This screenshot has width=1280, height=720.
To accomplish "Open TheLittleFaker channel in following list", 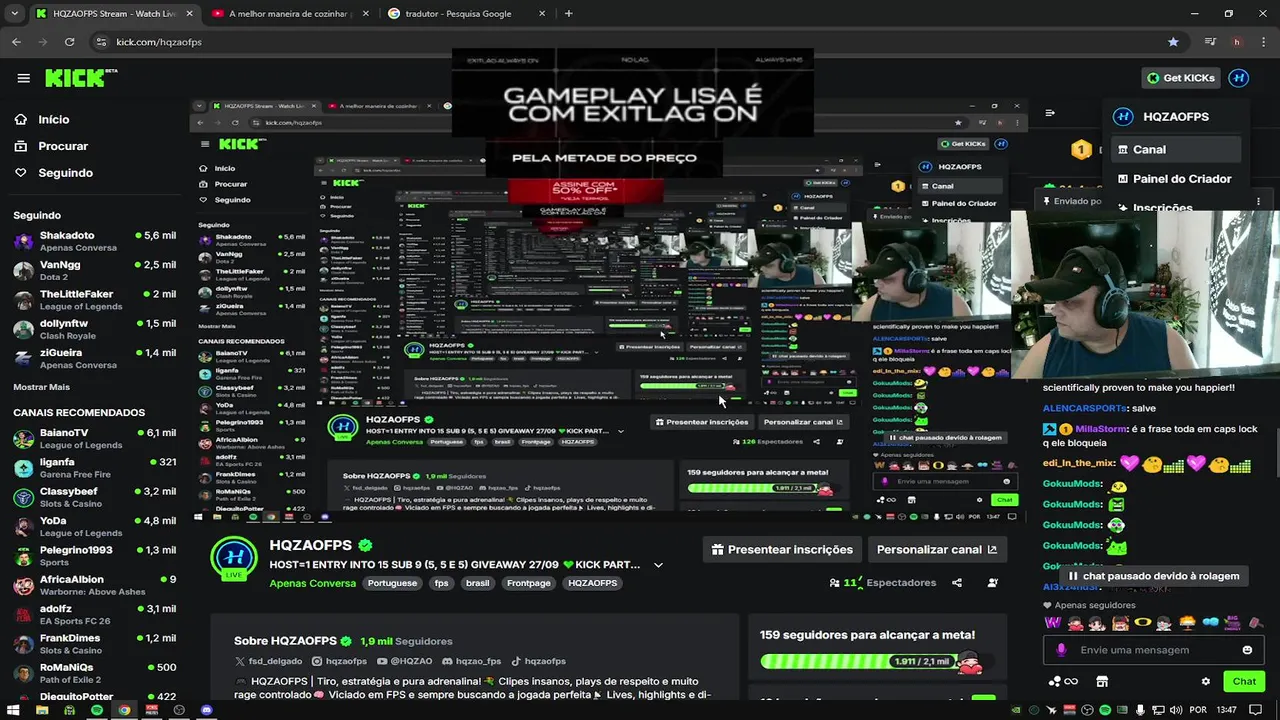I will click(94, 300).
